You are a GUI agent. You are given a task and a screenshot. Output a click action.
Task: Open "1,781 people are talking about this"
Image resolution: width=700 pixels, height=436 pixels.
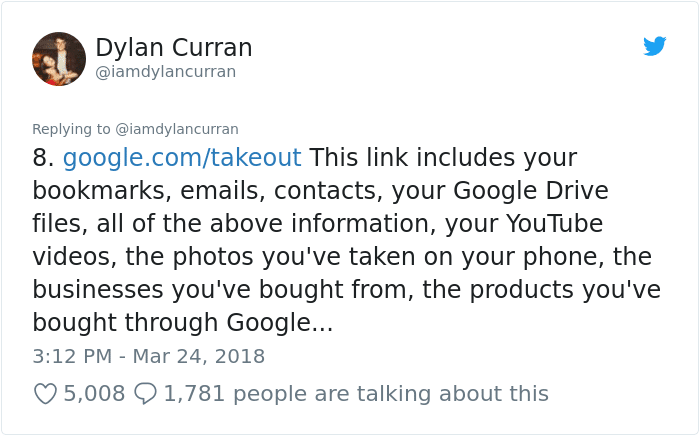click(356, 394)
